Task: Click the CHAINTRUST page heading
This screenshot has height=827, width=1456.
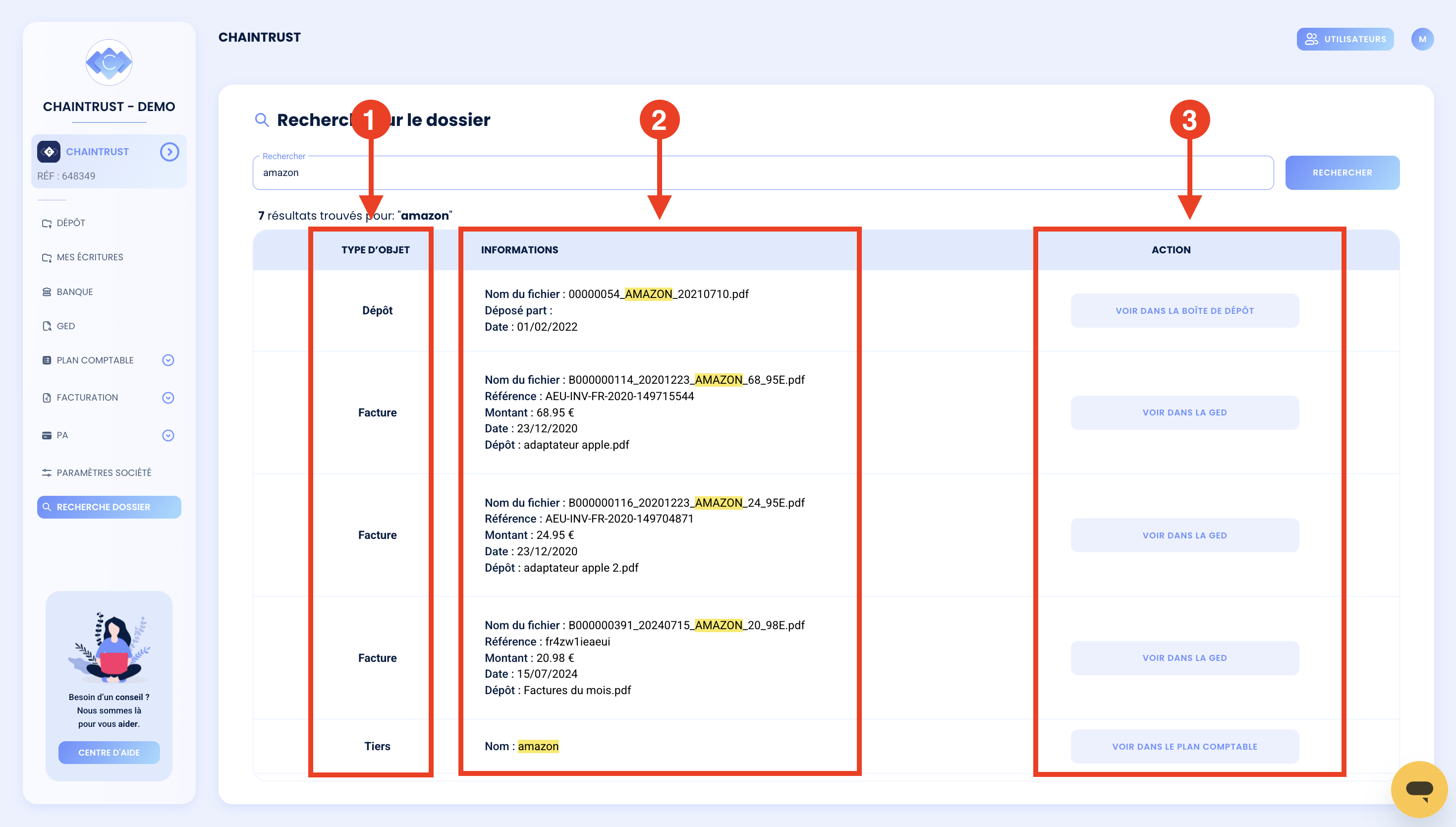Action: [259, 38]
